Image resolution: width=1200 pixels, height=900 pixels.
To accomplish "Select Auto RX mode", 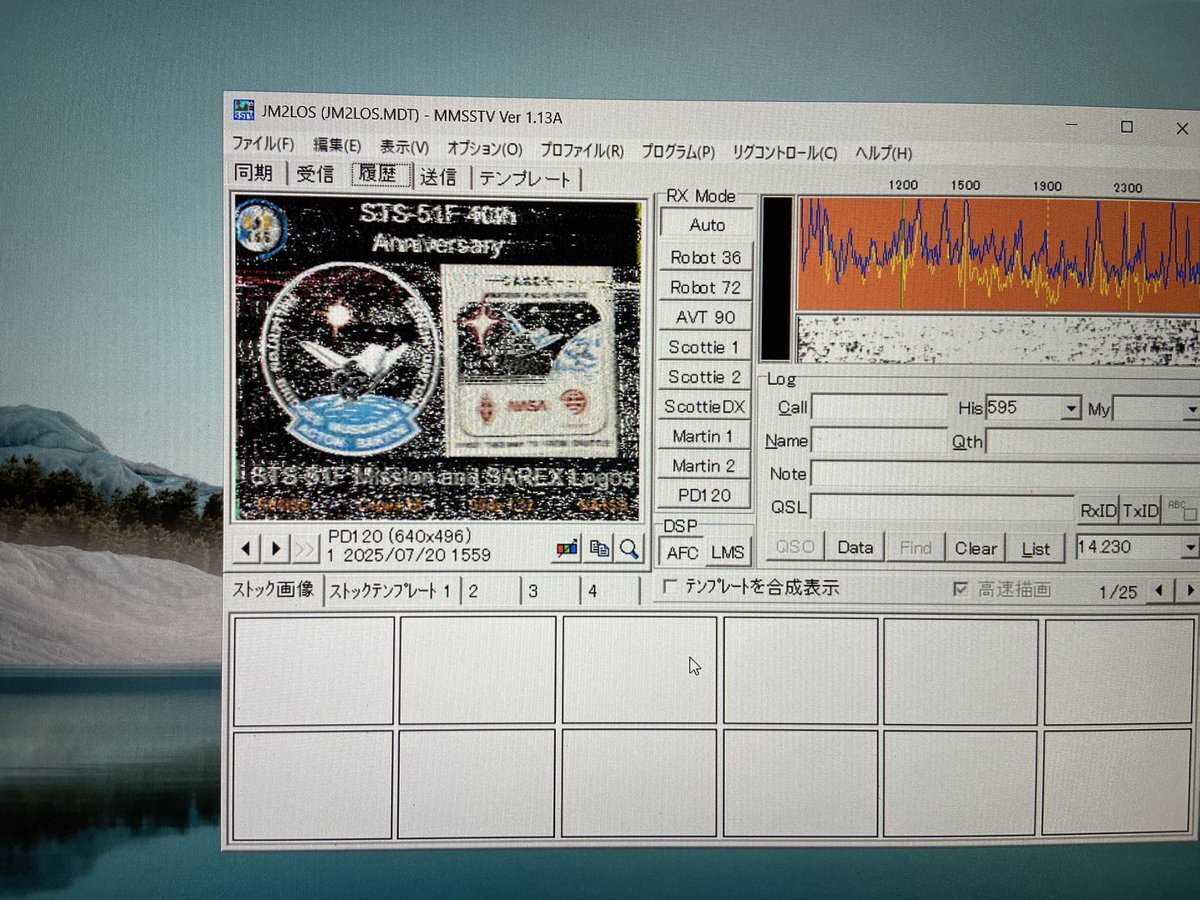I will click(x=707, y=224).
